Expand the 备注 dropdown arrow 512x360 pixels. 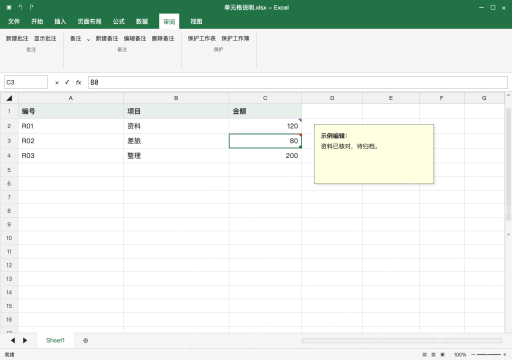(88, 40)
